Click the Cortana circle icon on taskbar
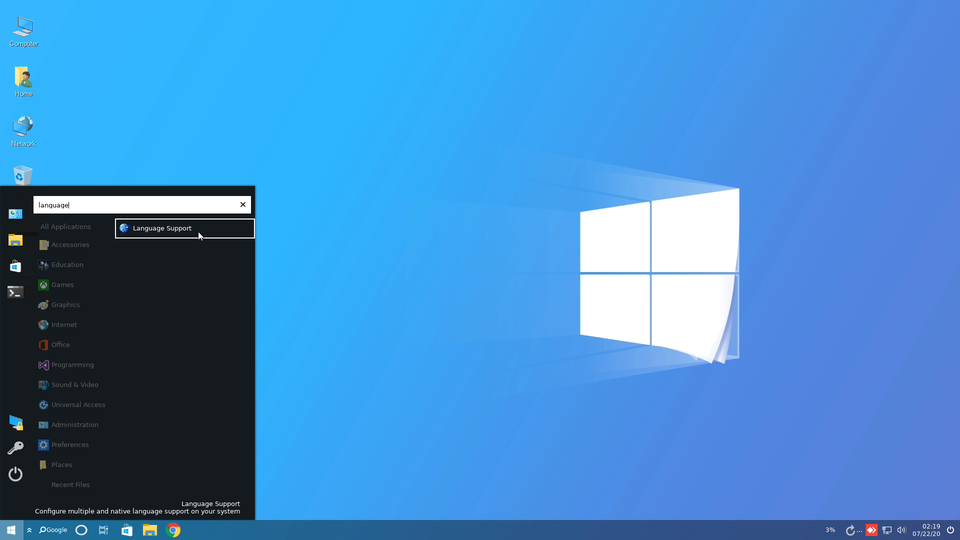Viewport: 960px width, 540px height. 81,530
